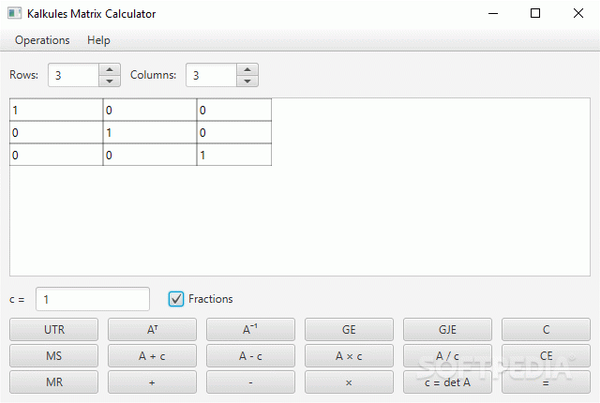Run Gaussian elimination GE button

(349, 330)
